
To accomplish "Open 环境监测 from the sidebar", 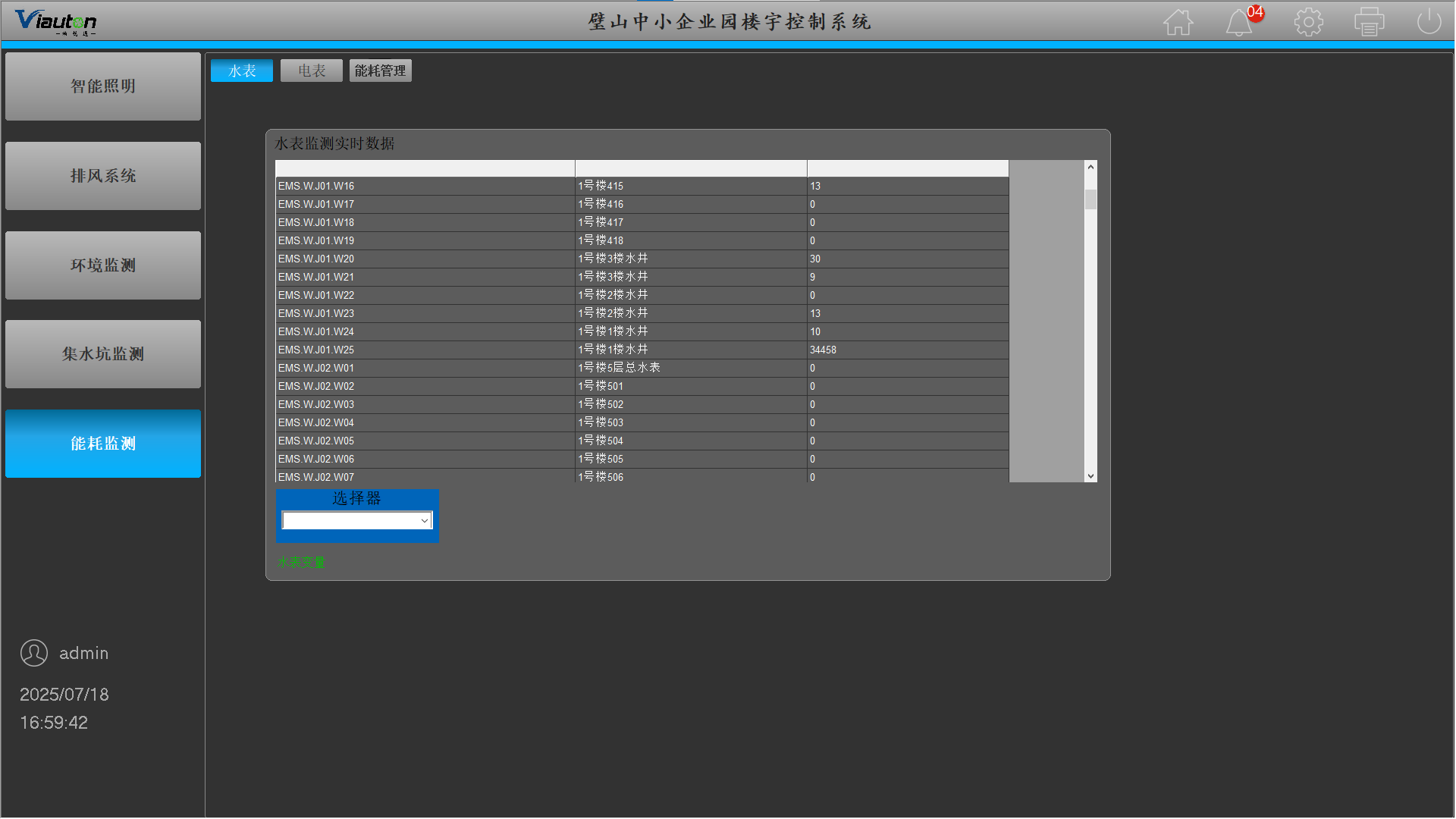I will (x=103, y=265).
